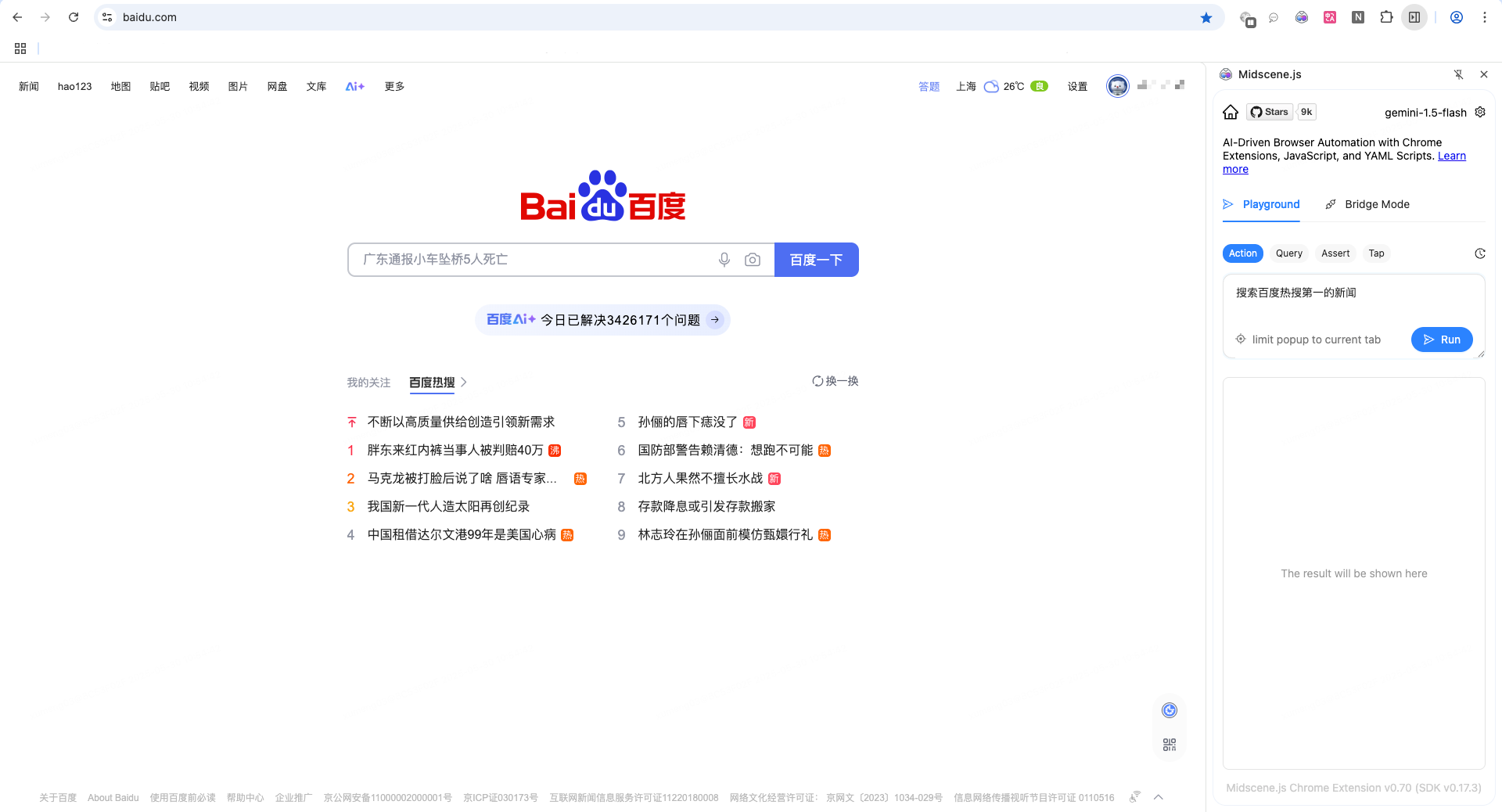Select the Query mode option
This screenshot has height=812, width=1502.
click(x=1289, y=253)
